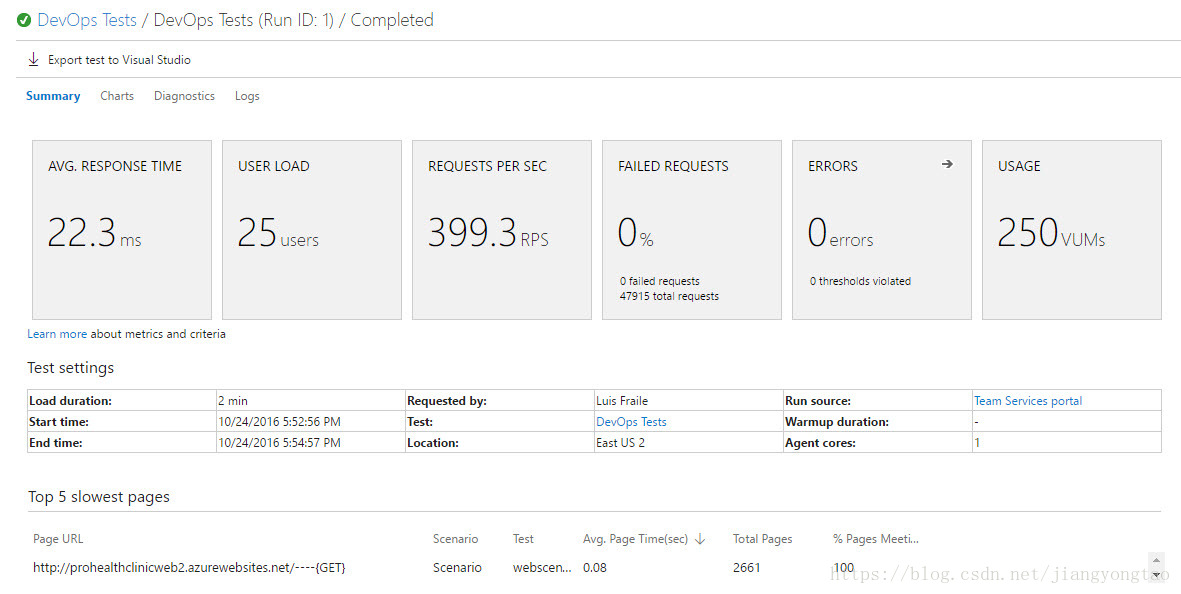
Task: Click the 2661 total pages value
Action: tap(746, 568)
